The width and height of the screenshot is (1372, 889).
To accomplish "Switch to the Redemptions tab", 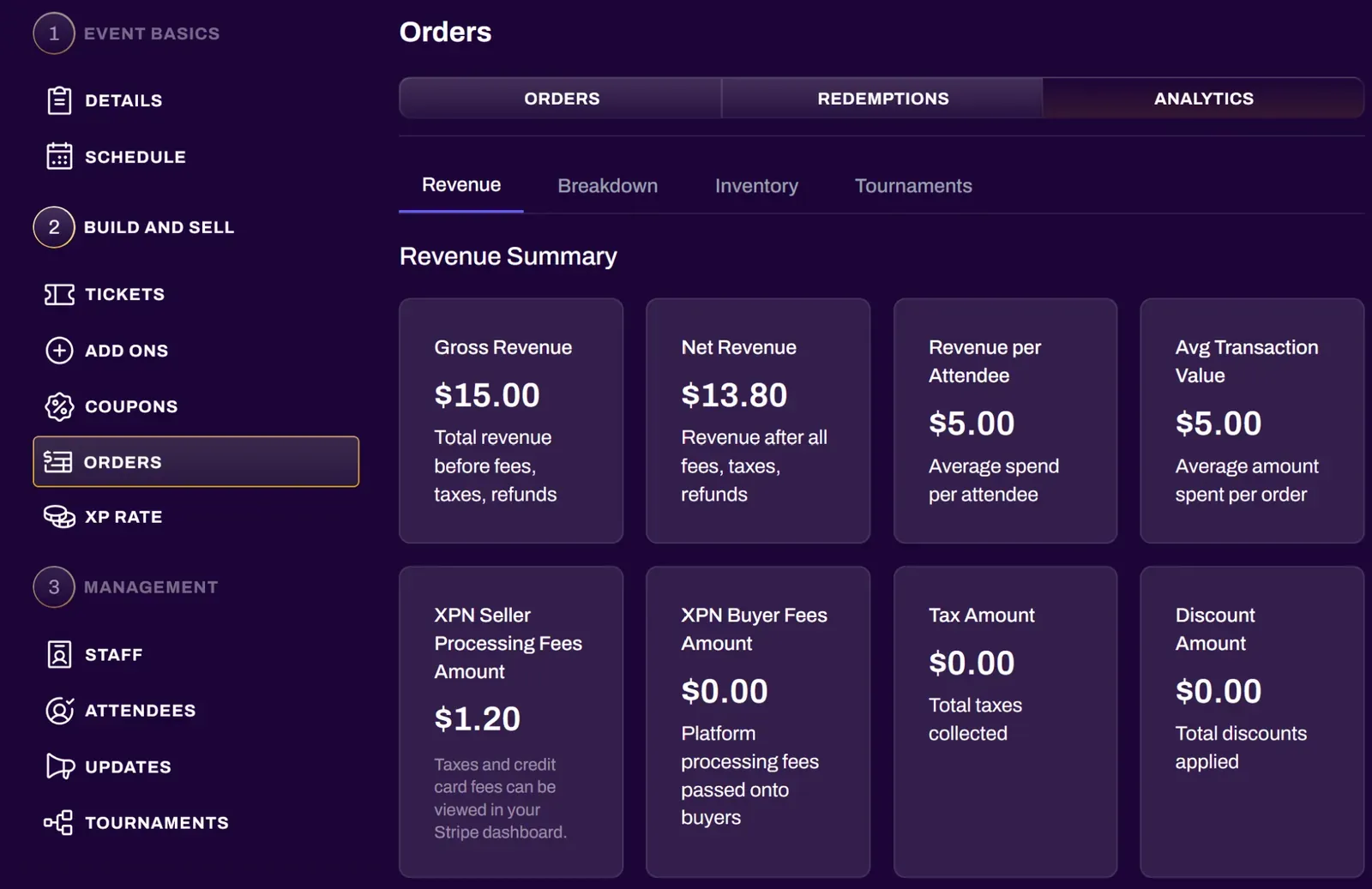I will [882, 99].
